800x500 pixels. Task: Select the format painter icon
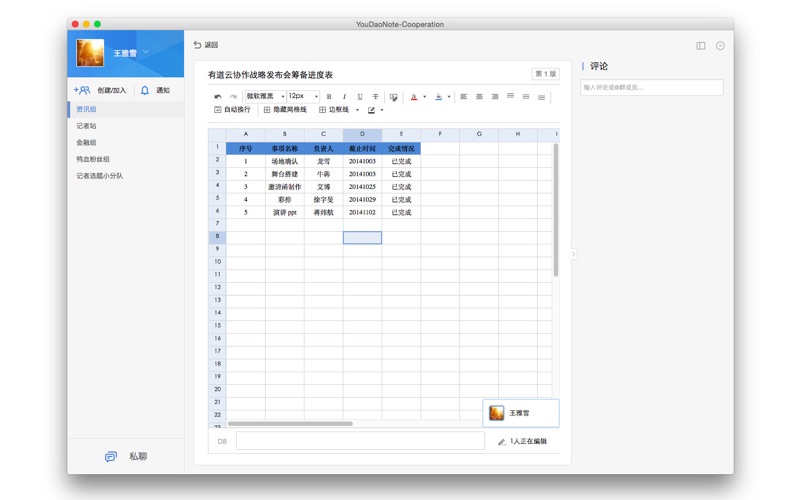[393, 97]
